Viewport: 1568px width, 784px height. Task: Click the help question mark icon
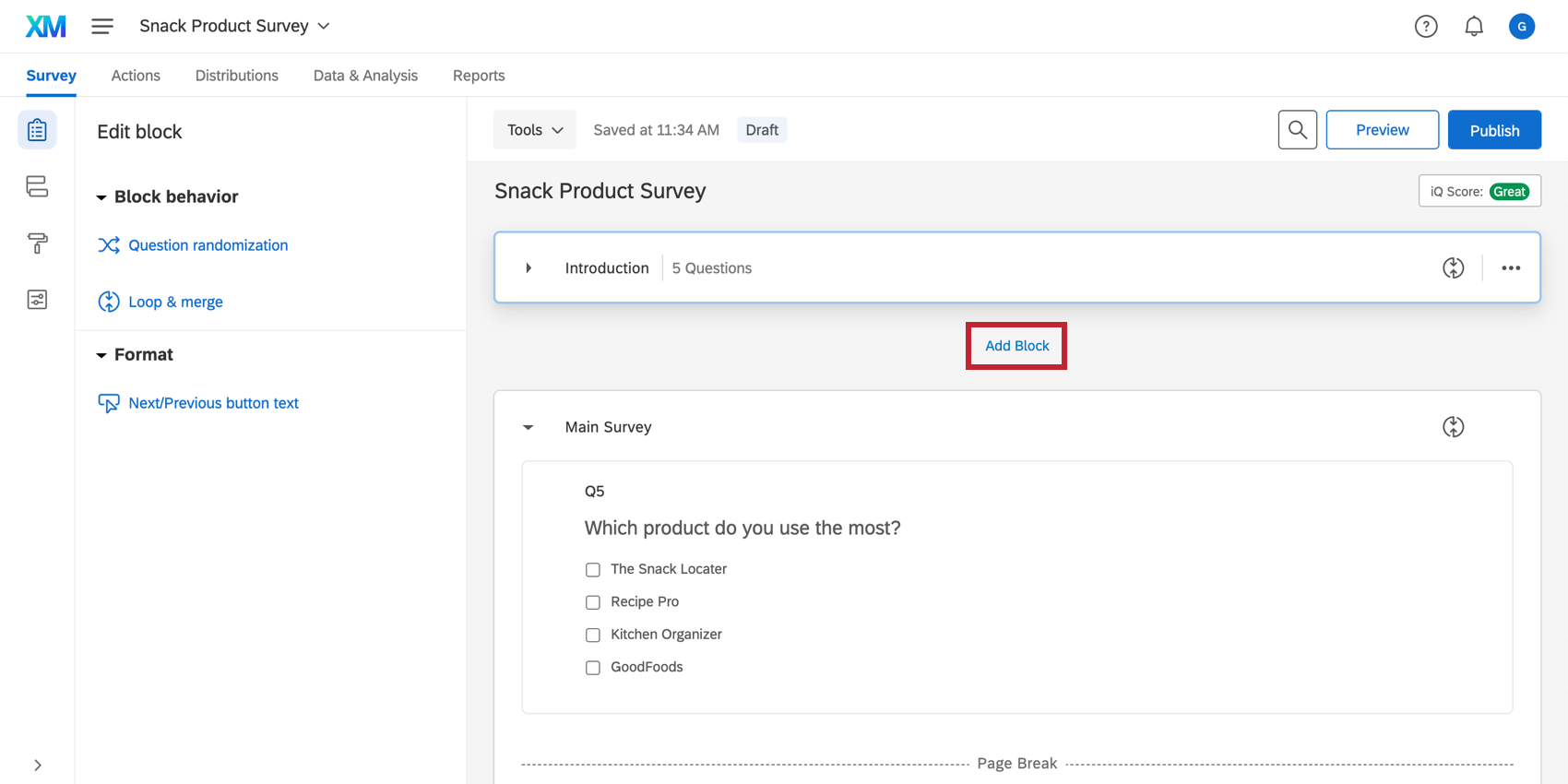coord(1426,27)
